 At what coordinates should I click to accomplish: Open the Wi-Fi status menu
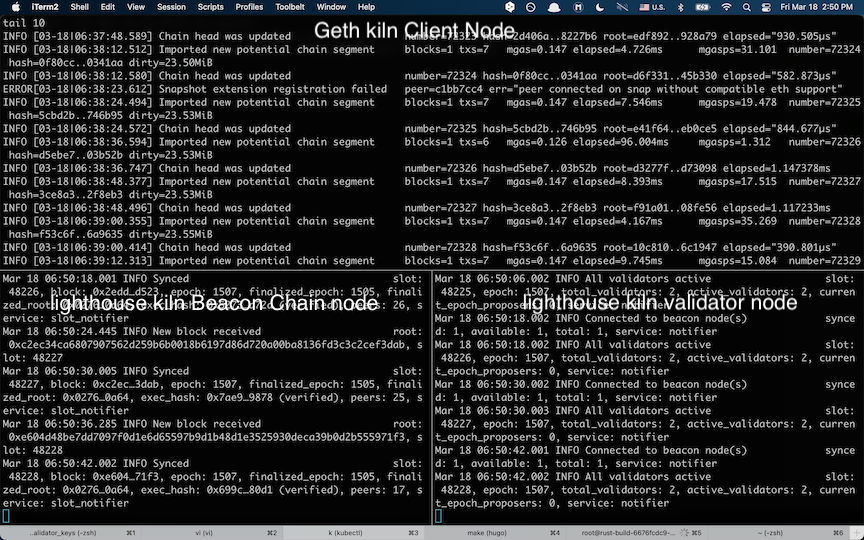pos(726,7)
